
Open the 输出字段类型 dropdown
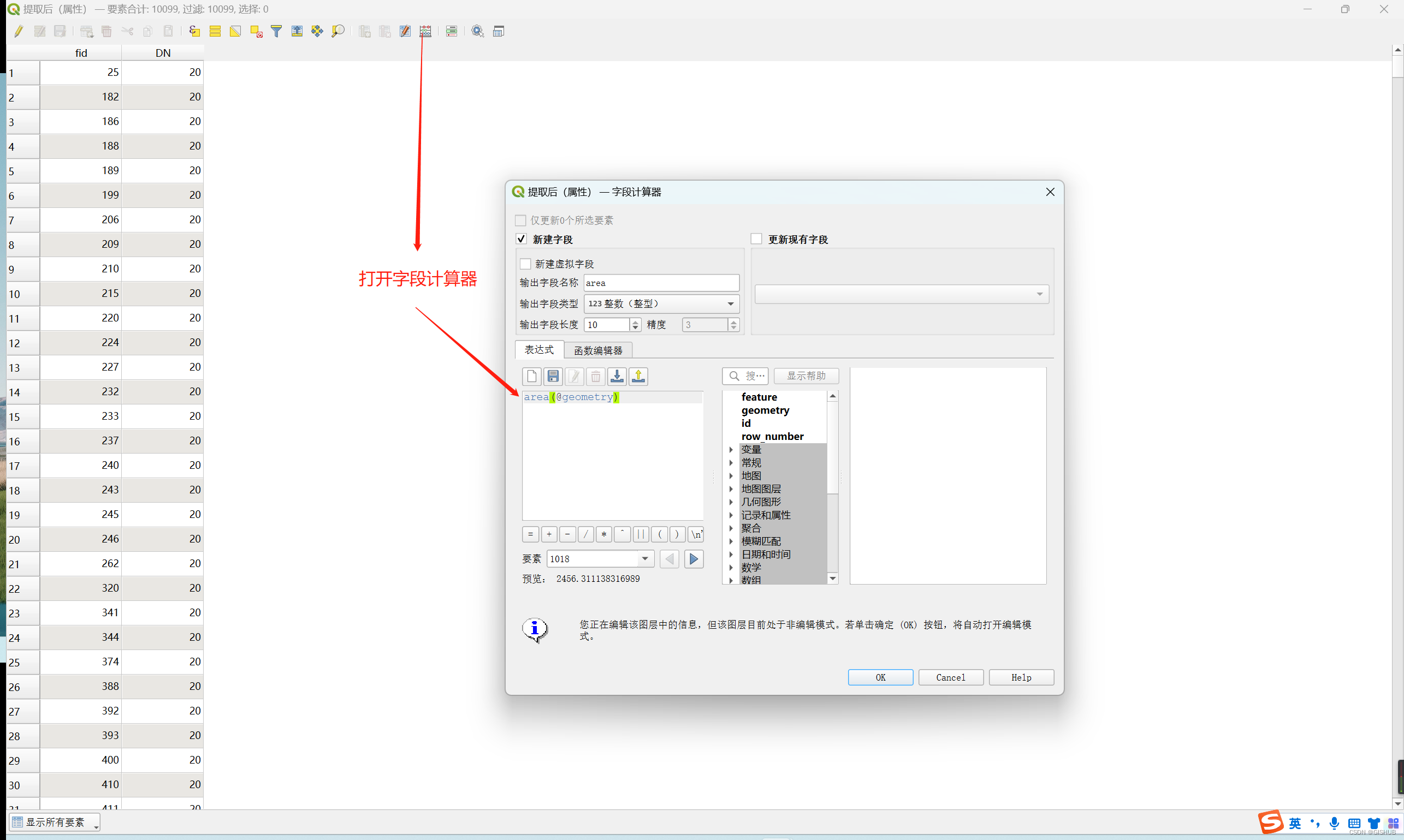(661, 304)
